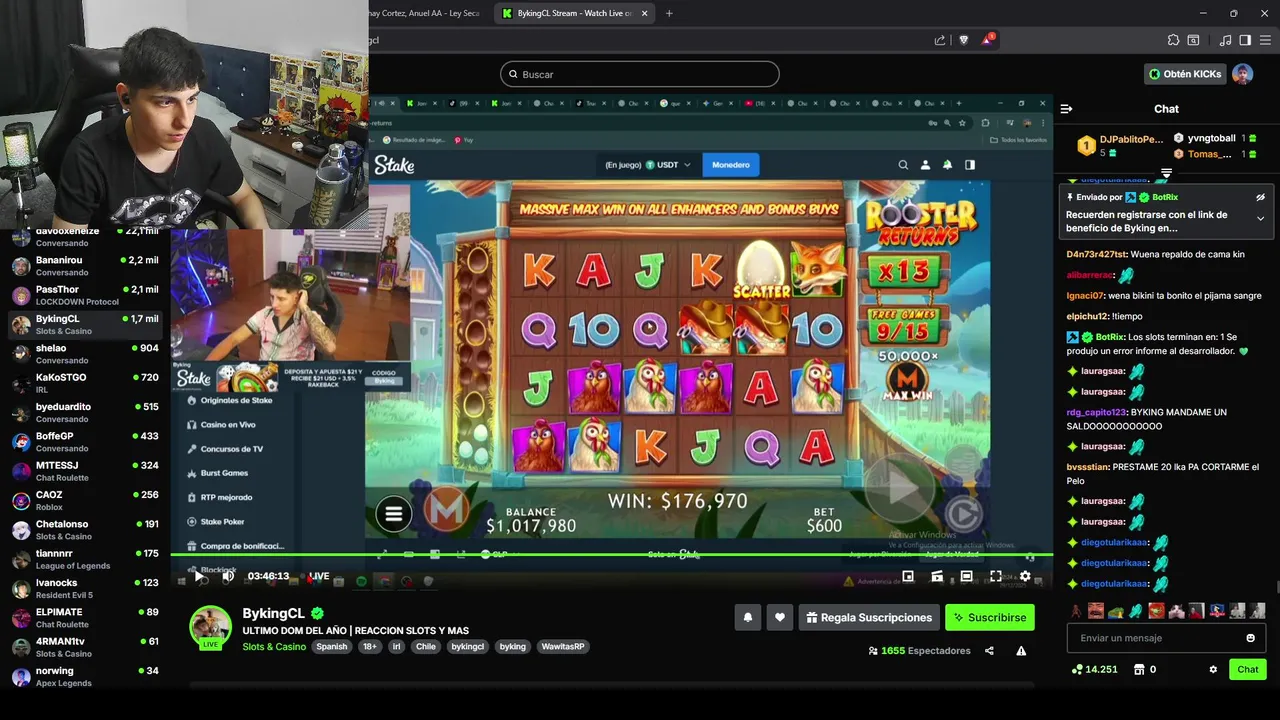This screenshot has width=1280, height=720.
Task: Click the 1655 Espectadores viewer count
Action: 919,651
